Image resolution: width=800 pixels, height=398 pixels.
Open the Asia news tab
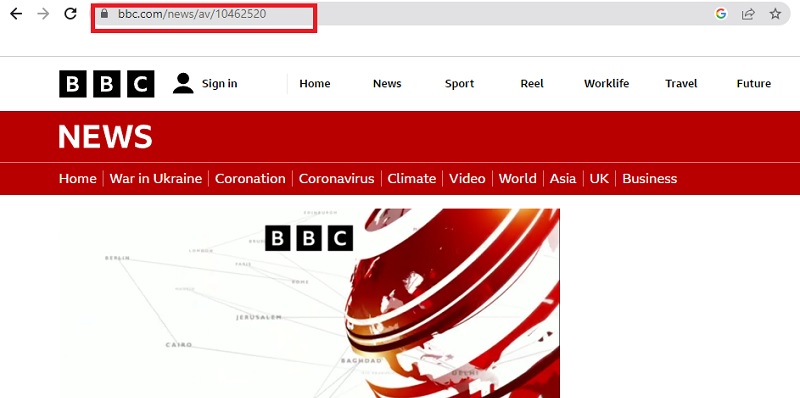563,179
